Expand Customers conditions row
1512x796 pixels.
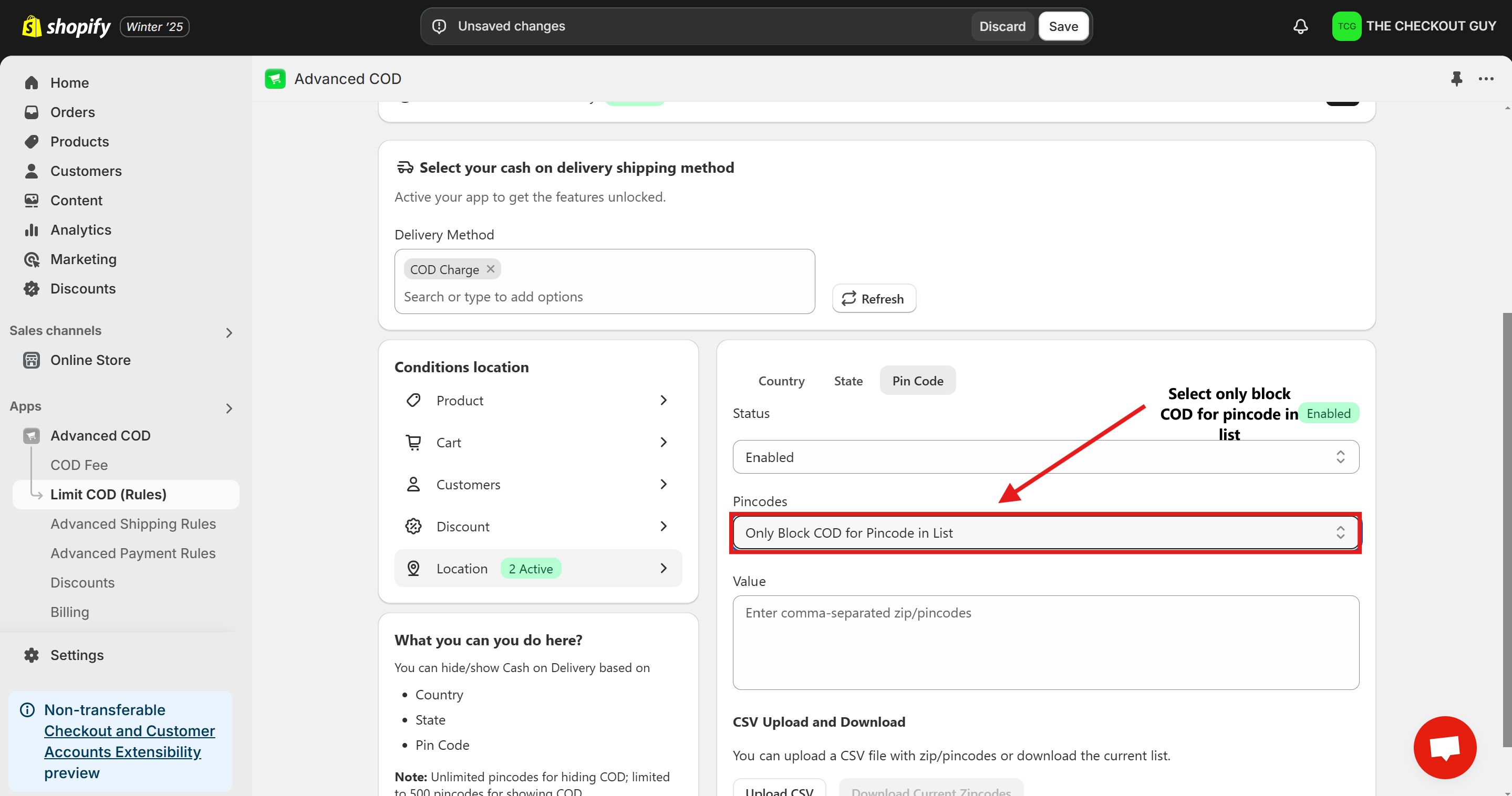click(x=537, y=485)
